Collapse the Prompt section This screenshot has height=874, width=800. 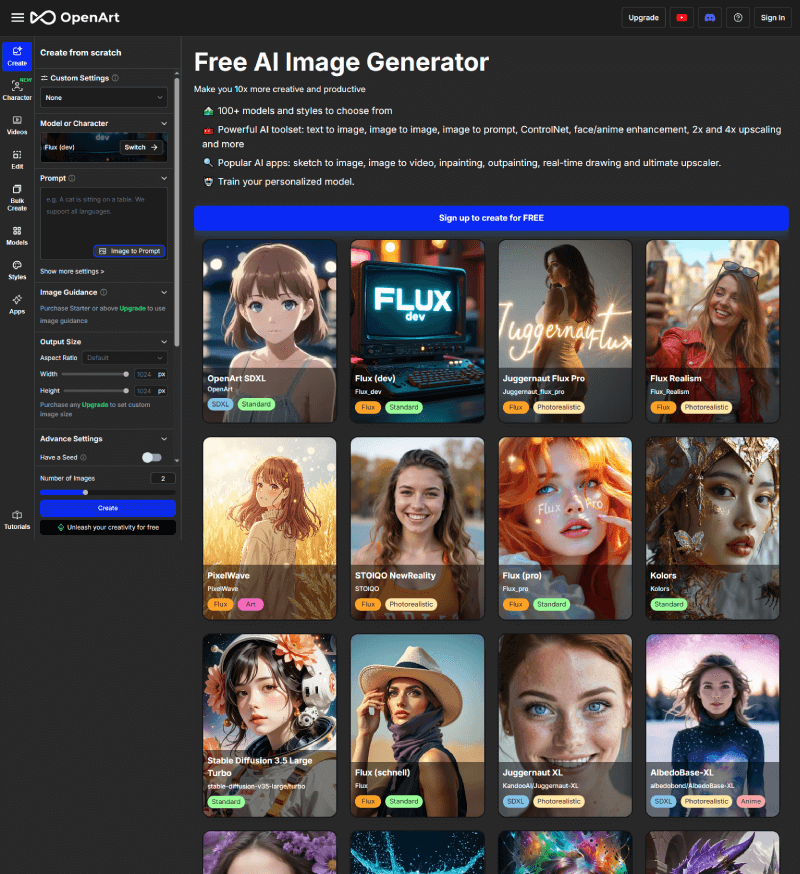[x=164, y=178]
